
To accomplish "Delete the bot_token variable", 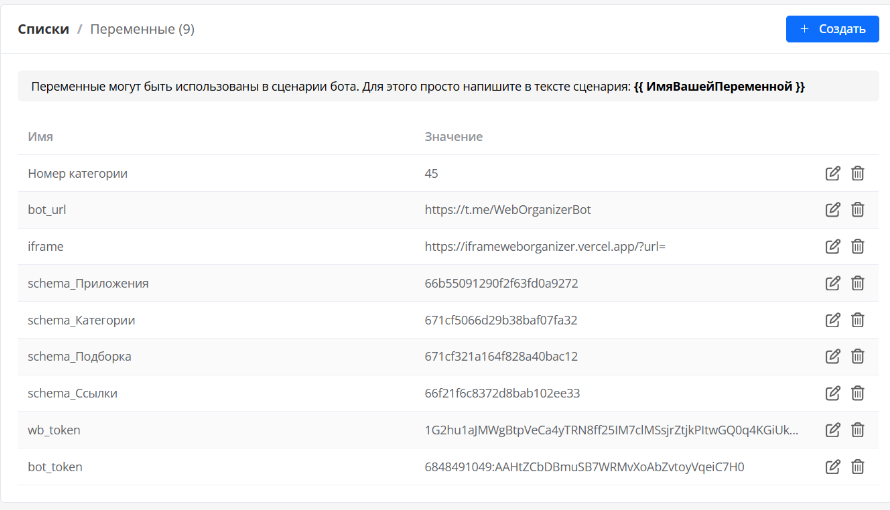I will tap(857, 466).
